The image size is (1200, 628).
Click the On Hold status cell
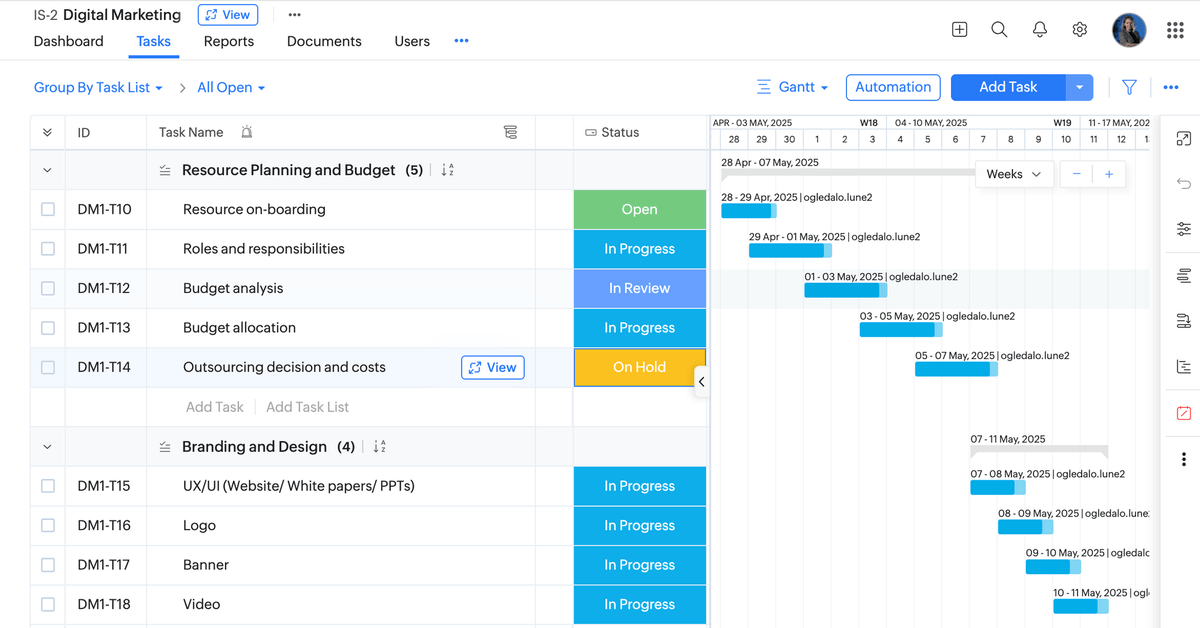pos(639,368)
